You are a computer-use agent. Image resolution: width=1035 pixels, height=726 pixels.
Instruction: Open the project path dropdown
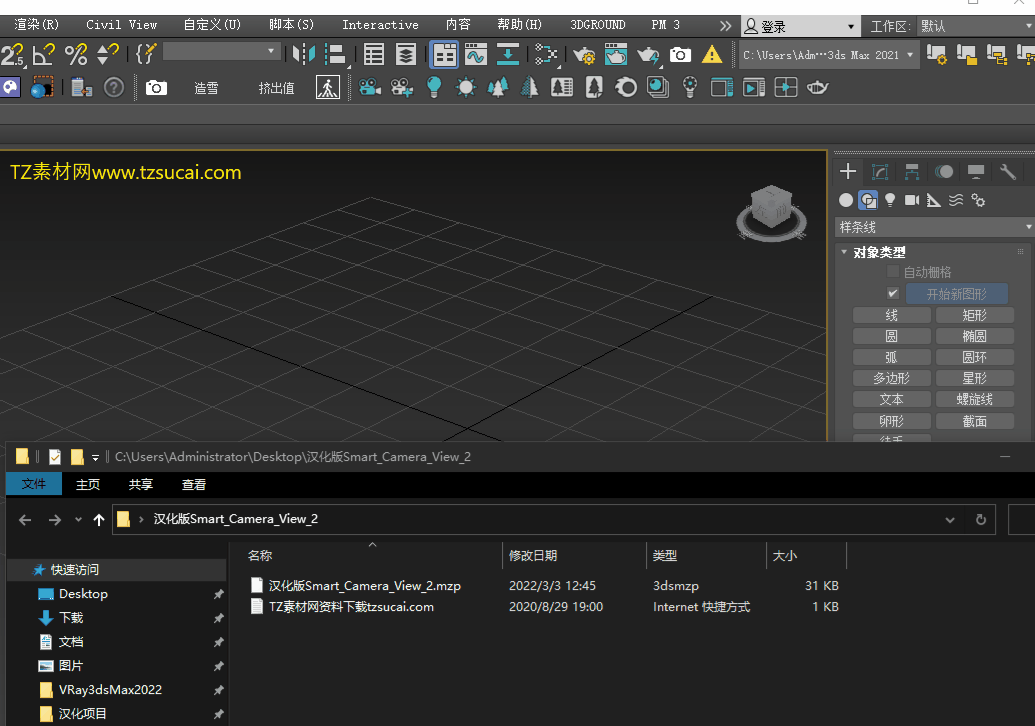(828, 55)
